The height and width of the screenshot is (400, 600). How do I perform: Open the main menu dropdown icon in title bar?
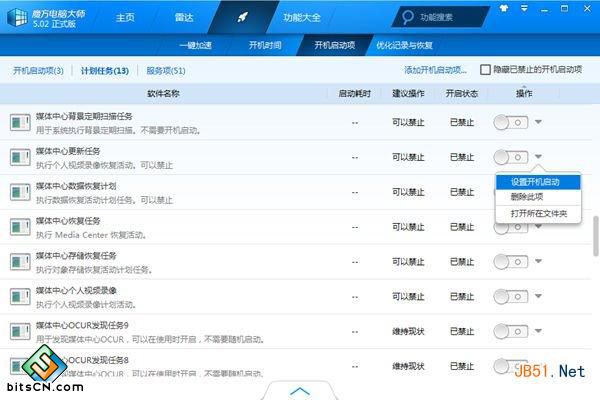[524, 8]
